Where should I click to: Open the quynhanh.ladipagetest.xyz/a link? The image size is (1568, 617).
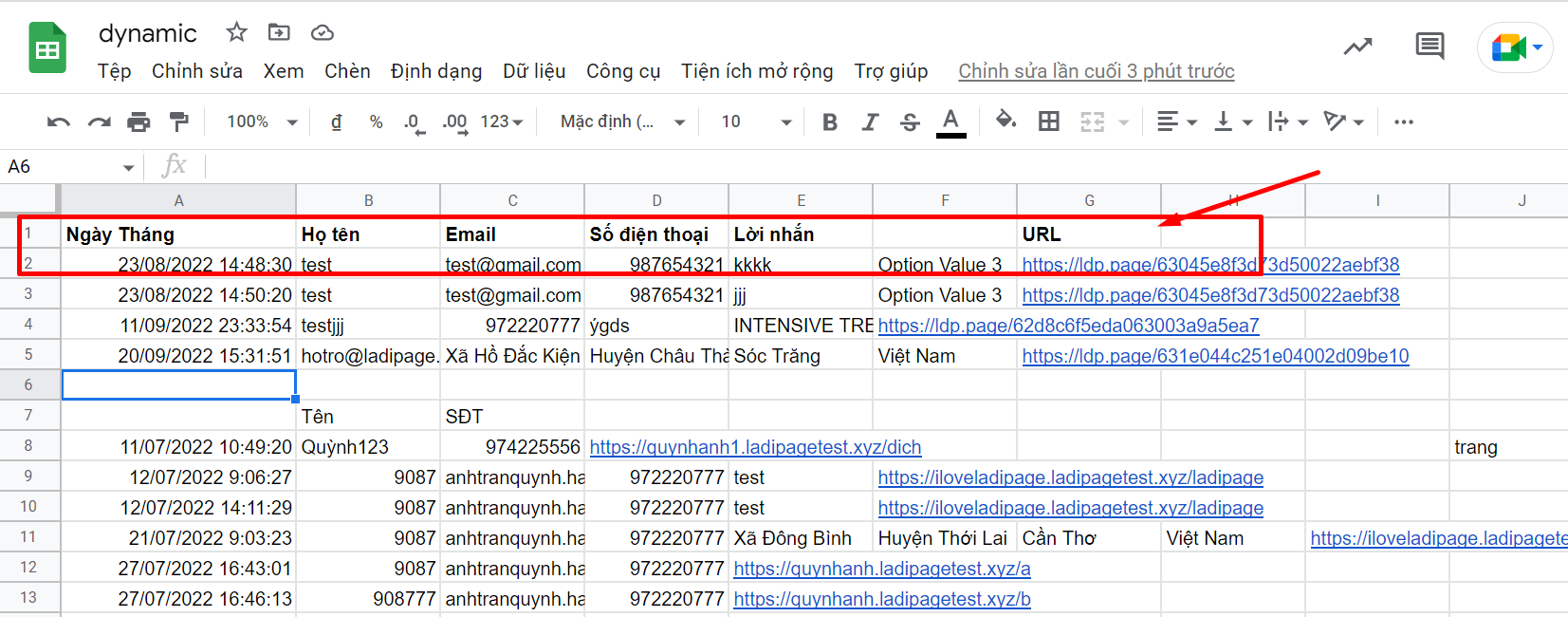pyautogui.click(x=881, y=569)
